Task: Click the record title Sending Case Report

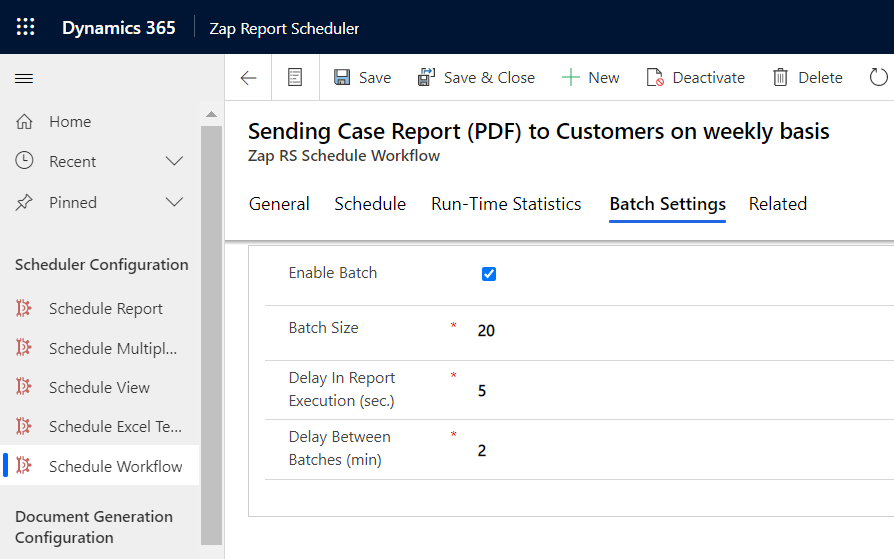Action: (538, 131)
